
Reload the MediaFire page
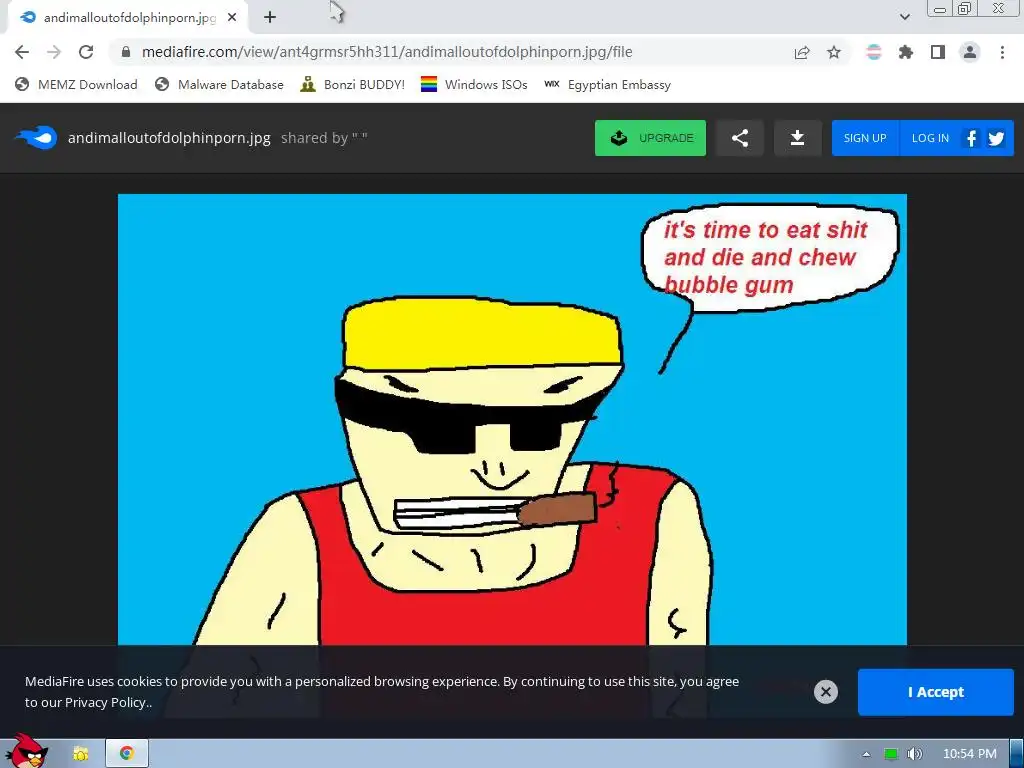[x=86, y=52]
